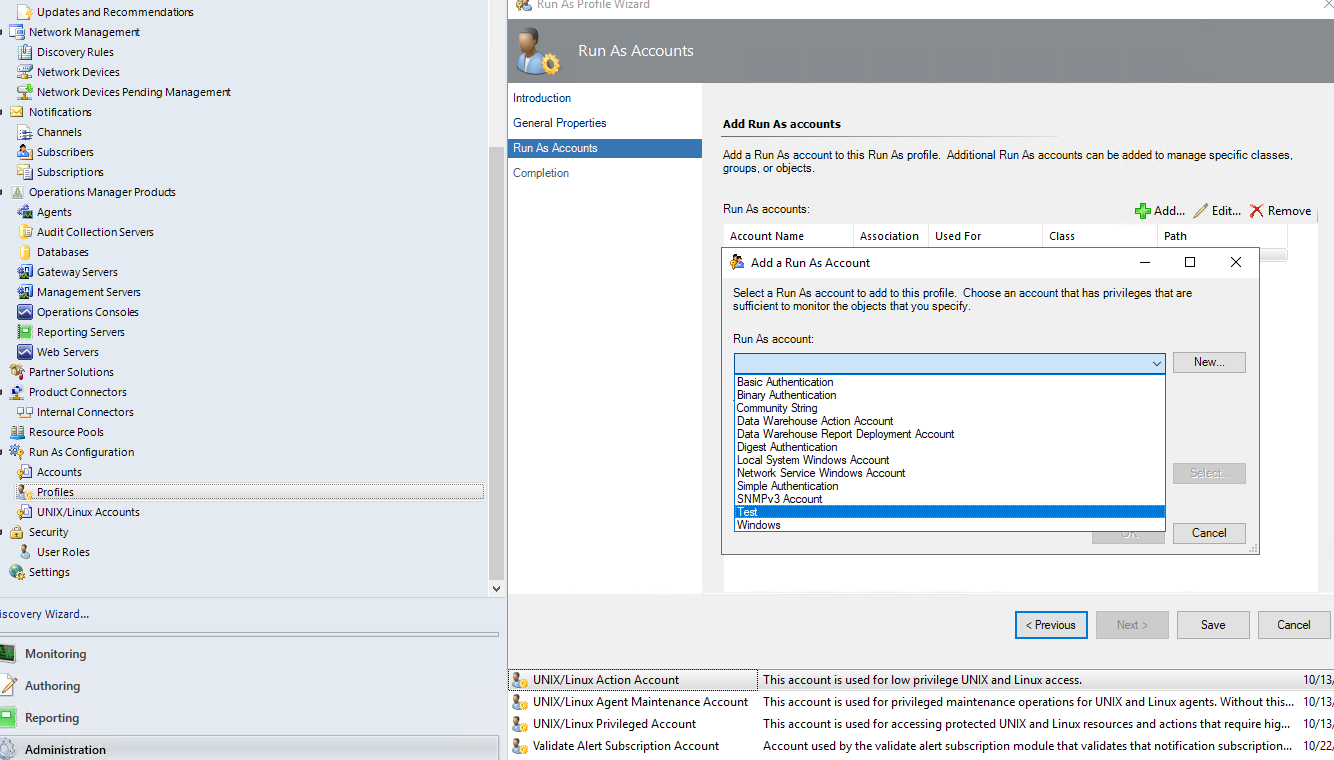This screenshot has height=760, width=1334.
Task: Collapse the Network Management node
Action: tap(3, 32)
